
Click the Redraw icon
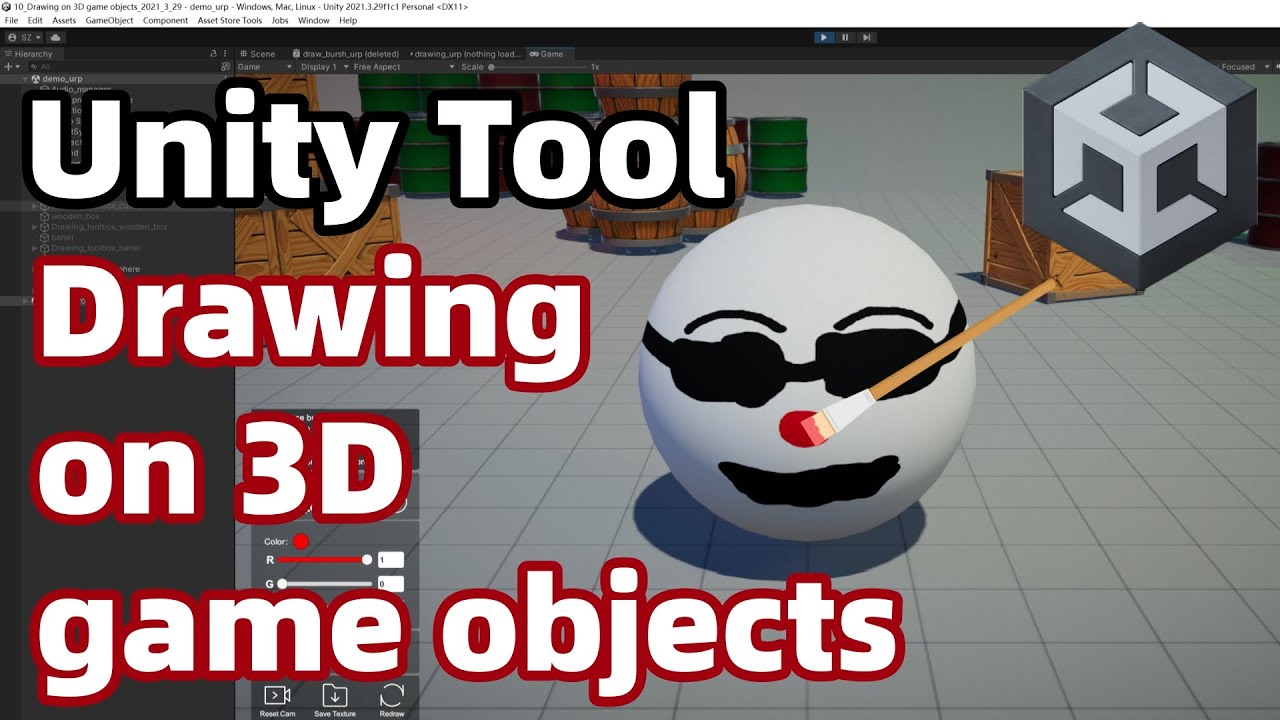pyautogui.click(x=392, y=695)
